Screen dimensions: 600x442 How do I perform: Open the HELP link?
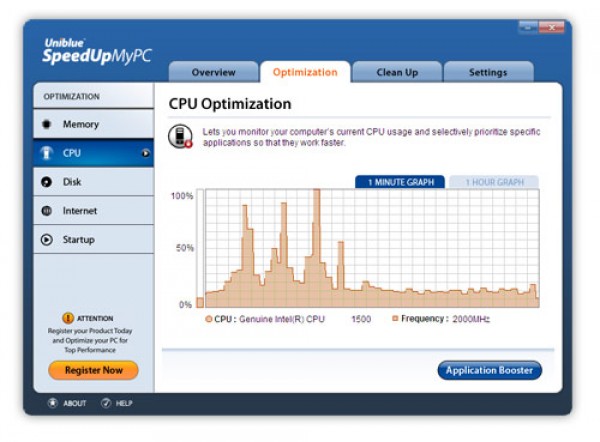pyautogui.click(x=124, y=403)
